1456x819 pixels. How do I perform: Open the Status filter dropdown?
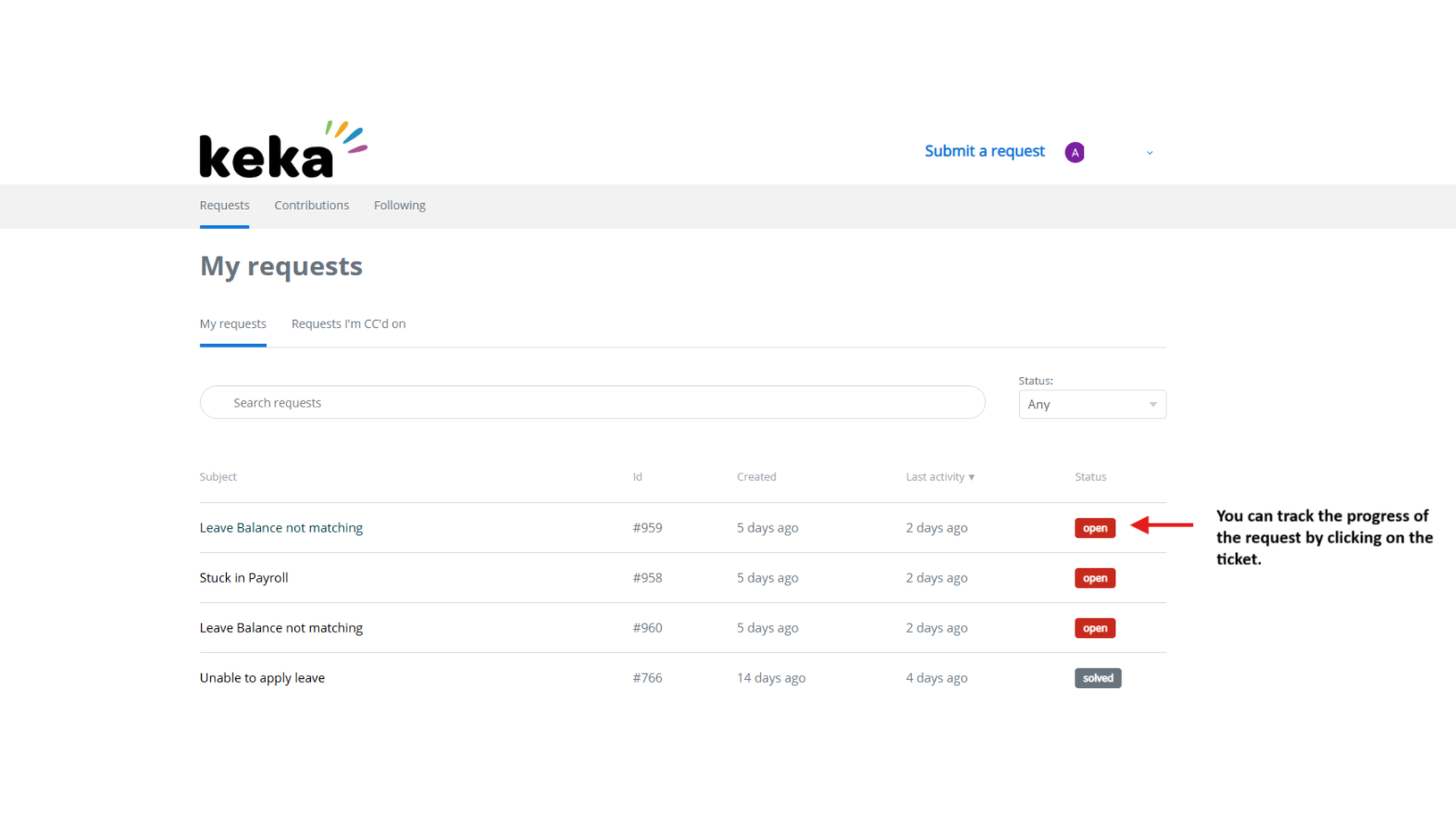pyautogui.click(x=1091, y=404)
